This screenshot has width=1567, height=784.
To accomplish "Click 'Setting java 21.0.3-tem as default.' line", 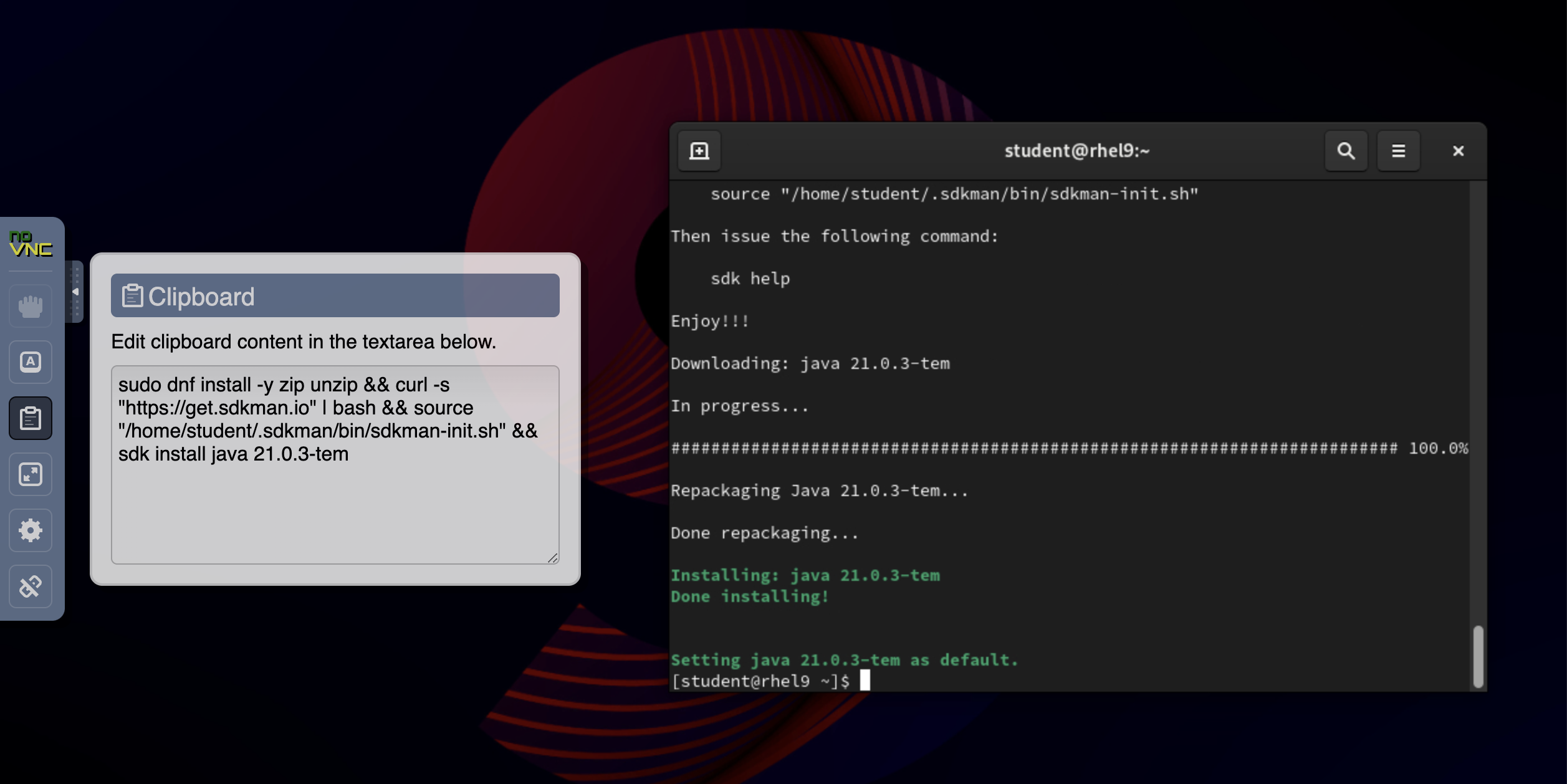I will point(845,660).
